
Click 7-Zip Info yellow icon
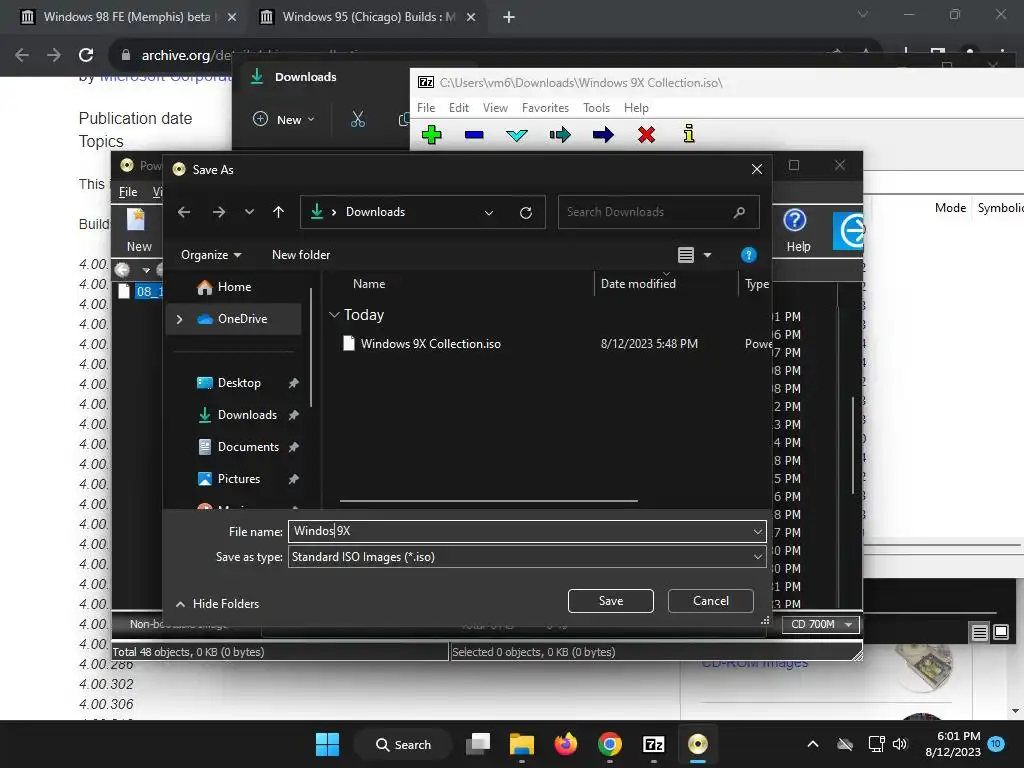pyautogui.click(x=689, y=134)
